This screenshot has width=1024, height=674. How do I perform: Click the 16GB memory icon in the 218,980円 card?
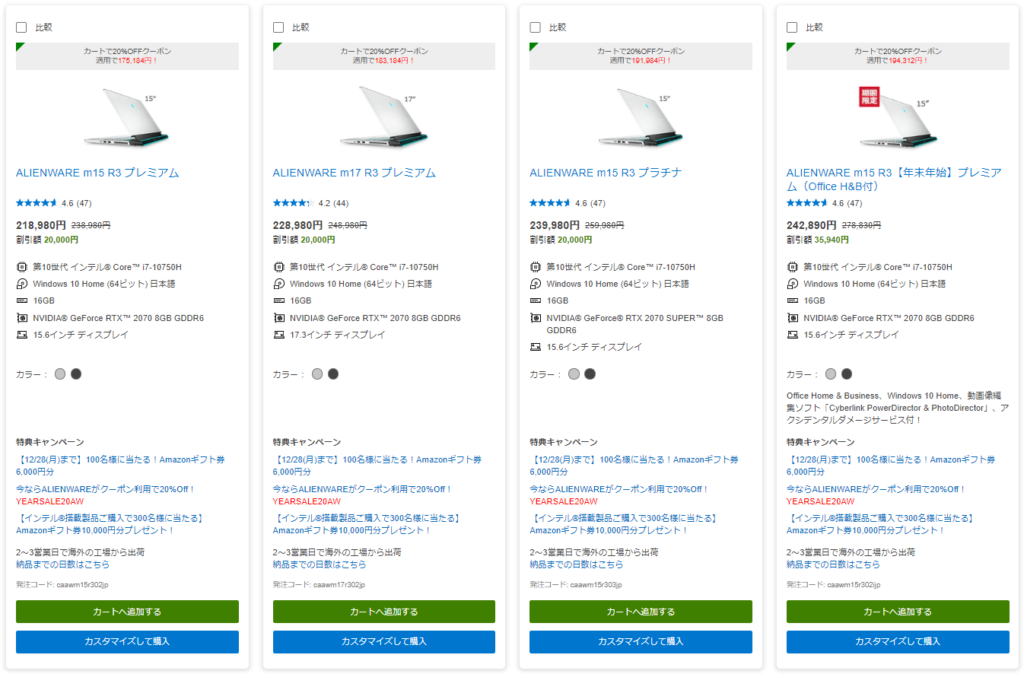tap(22, 301)
